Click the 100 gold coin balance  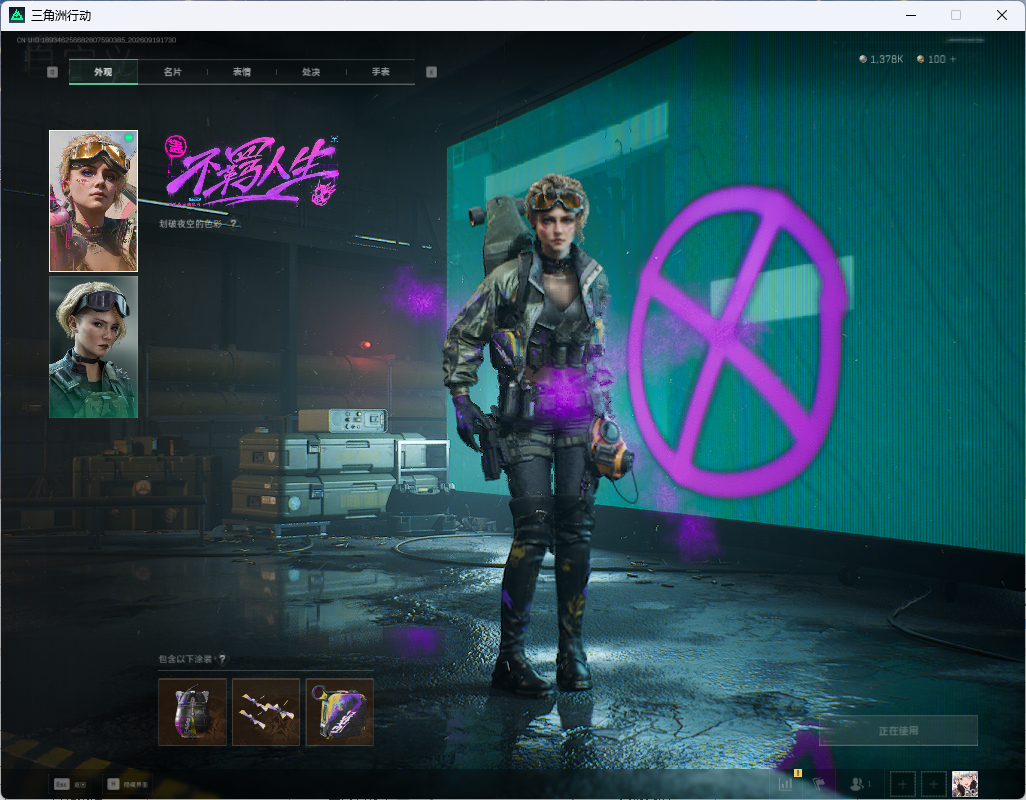pos(931,59)
